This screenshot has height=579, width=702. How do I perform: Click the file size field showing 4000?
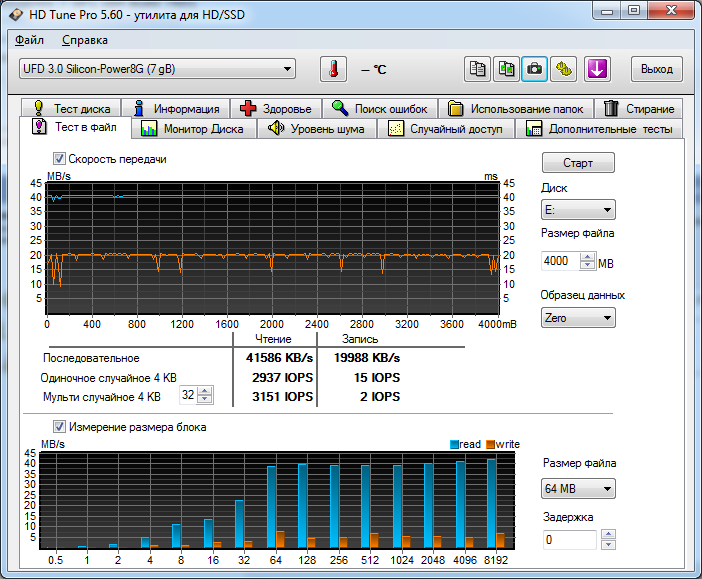point(561,261)
